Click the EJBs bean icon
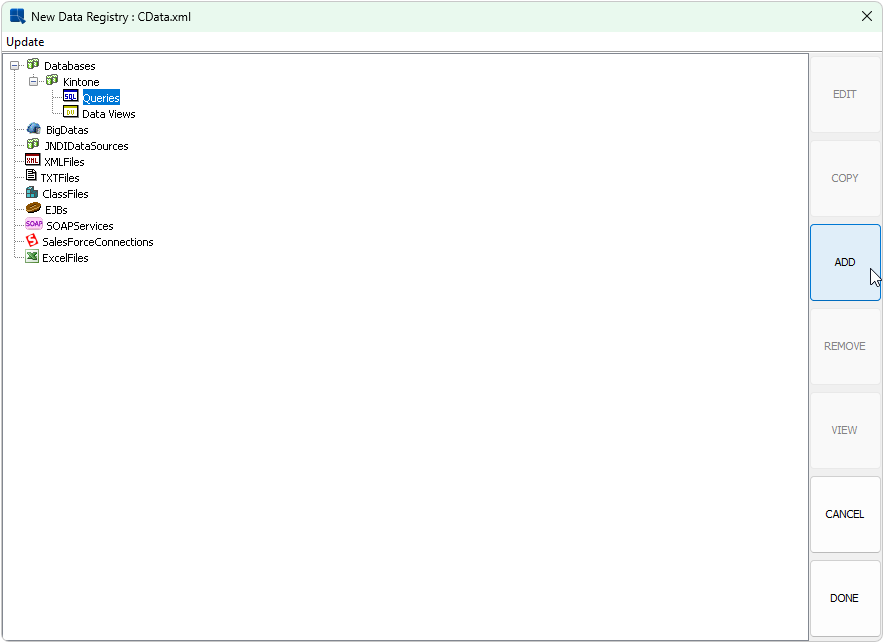The image size is (884, 643). [33, 210]
